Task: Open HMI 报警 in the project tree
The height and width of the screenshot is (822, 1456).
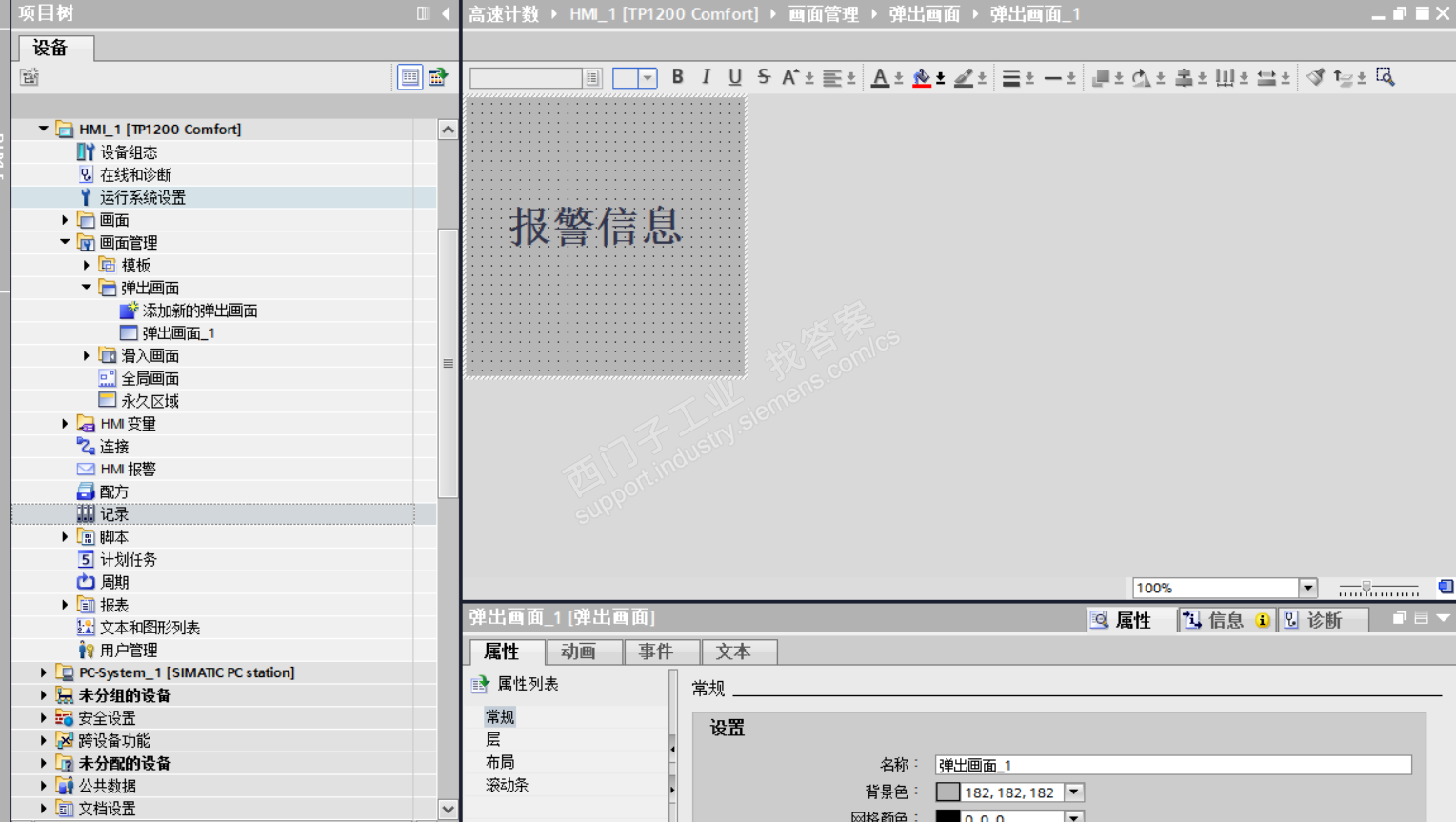Action: 128,469
